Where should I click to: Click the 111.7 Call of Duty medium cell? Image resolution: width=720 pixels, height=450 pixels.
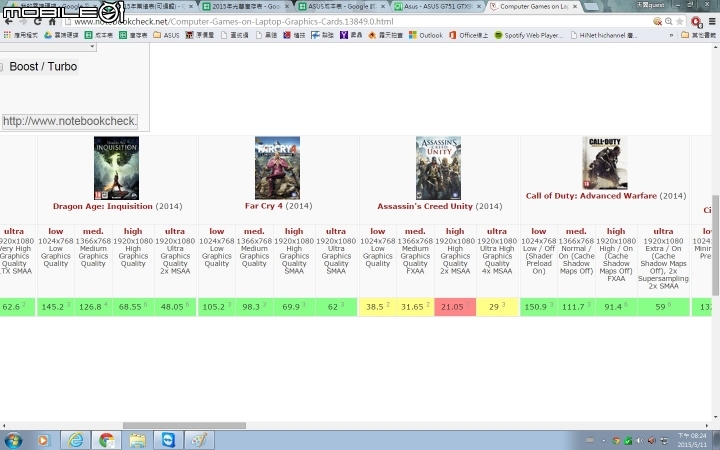point(576,307)
